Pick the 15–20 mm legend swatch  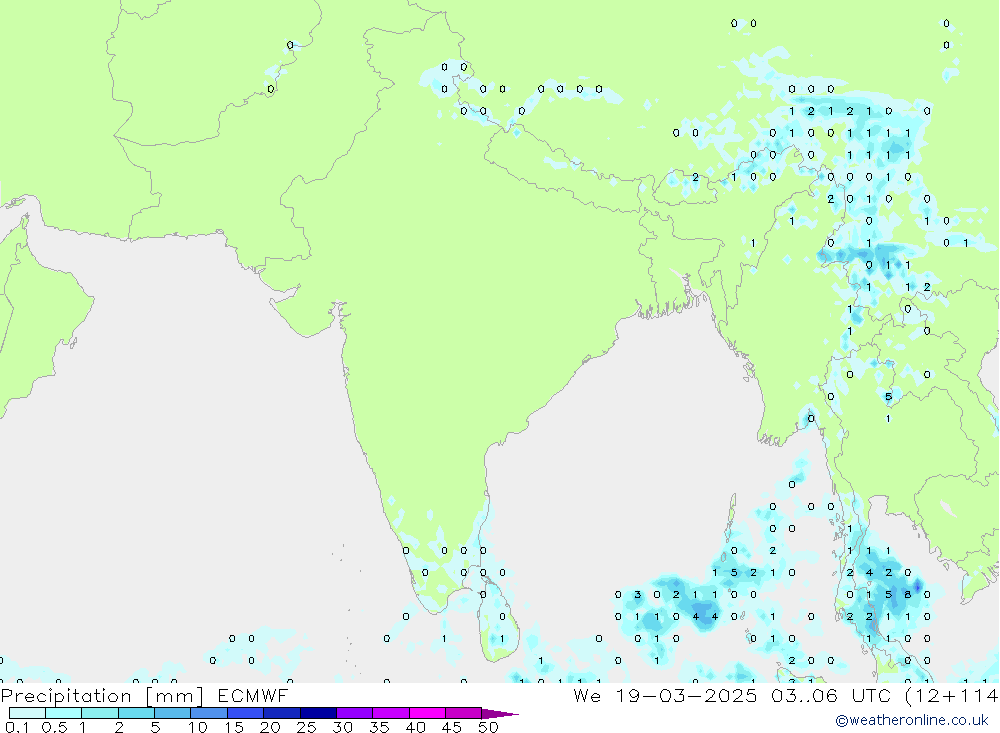click(246, 713)
